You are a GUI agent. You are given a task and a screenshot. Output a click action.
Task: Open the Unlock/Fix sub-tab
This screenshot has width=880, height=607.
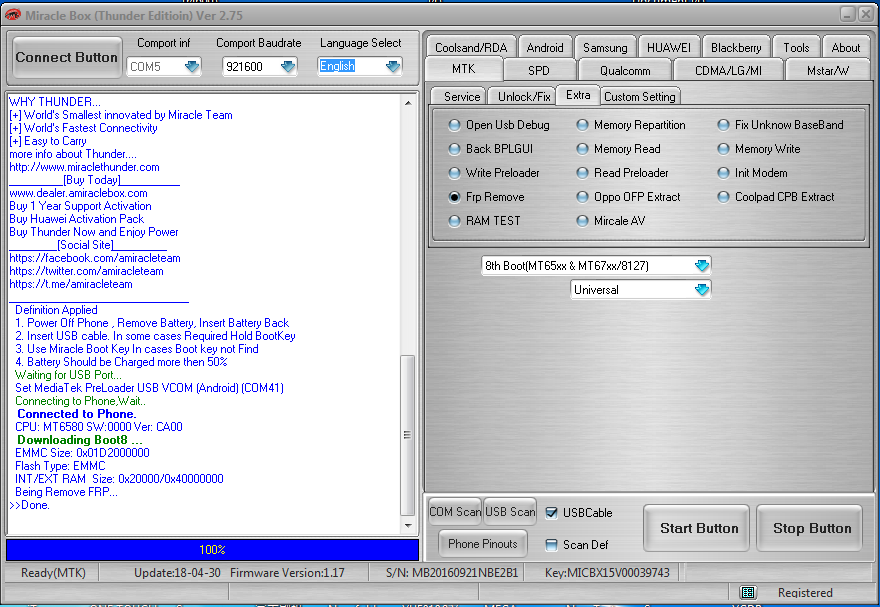coord(524,96)
